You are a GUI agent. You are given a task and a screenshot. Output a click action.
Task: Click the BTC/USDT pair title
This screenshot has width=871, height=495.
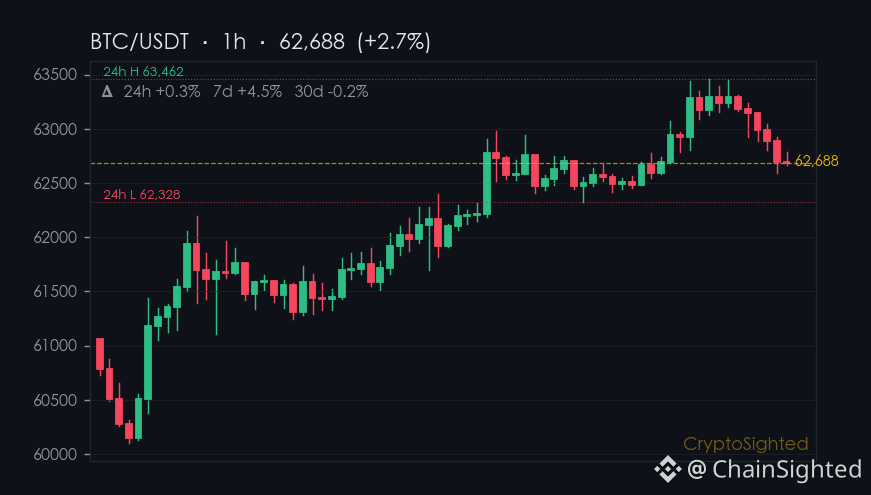click(139, 42)
